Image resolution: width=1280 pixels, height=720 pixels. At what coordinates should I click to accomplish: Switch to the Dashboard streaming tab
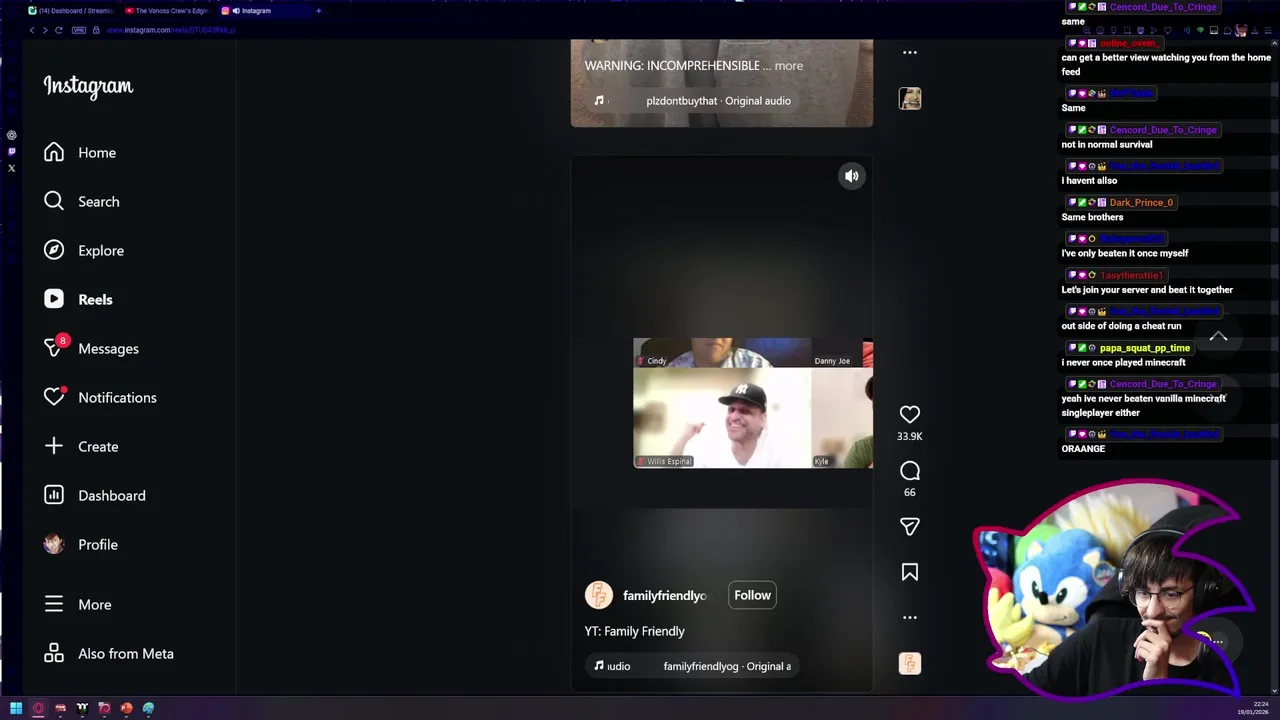pyautogui.click(x=70, y=11)
